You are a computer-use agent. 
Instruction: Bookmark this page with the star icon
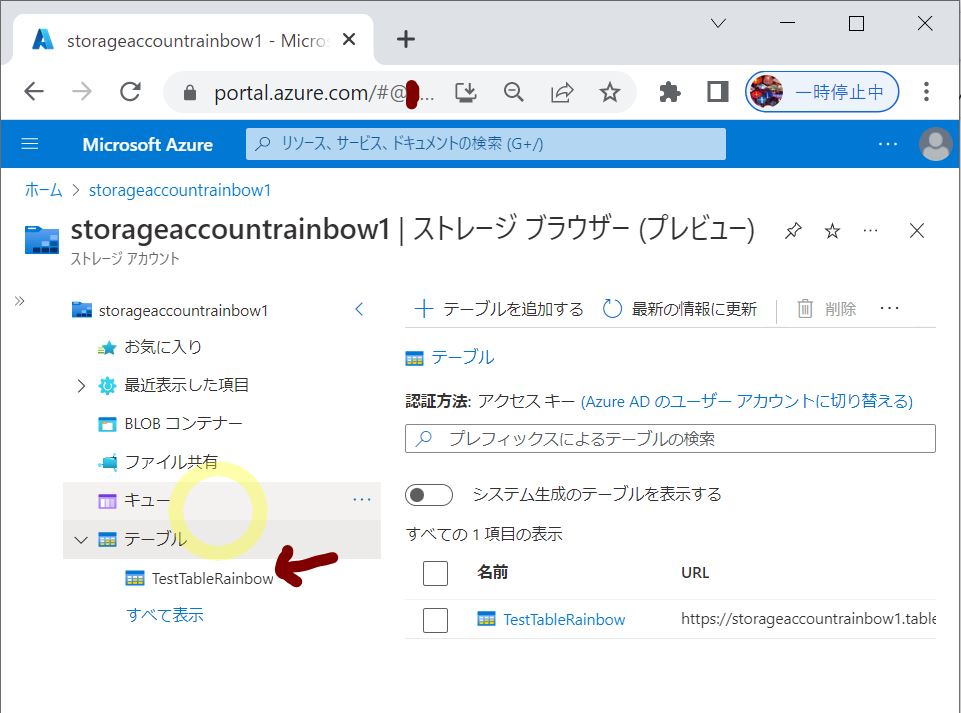(609, 93)
